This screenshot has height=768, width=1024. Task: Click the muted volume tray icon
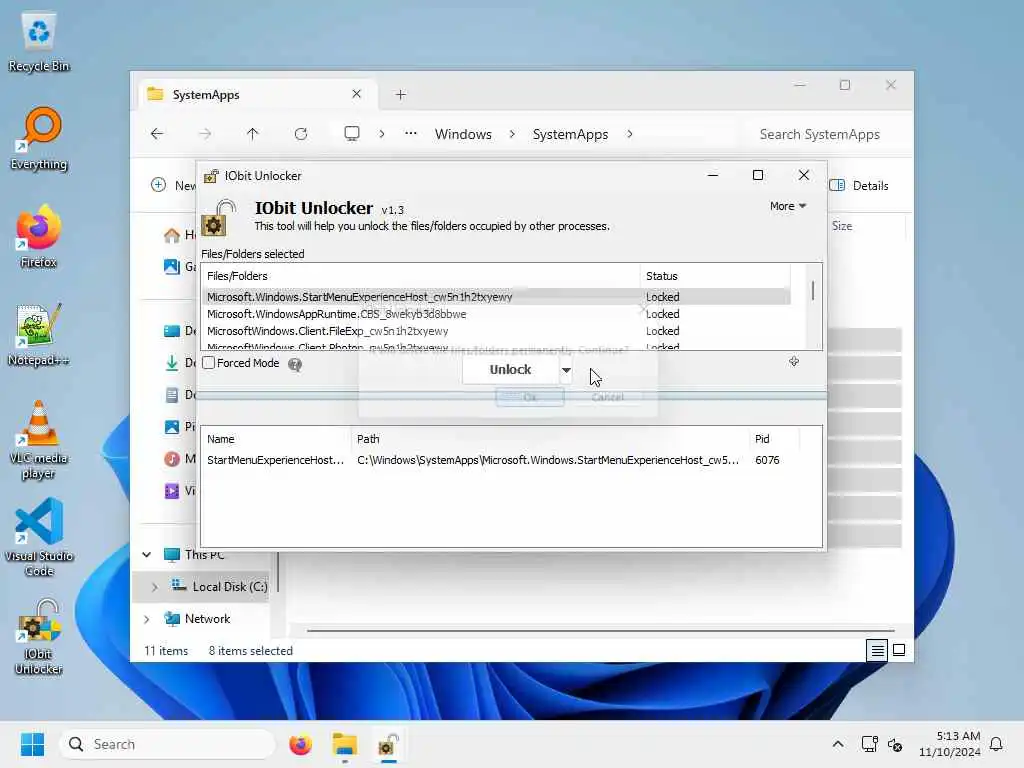click(x=895, y=744)
